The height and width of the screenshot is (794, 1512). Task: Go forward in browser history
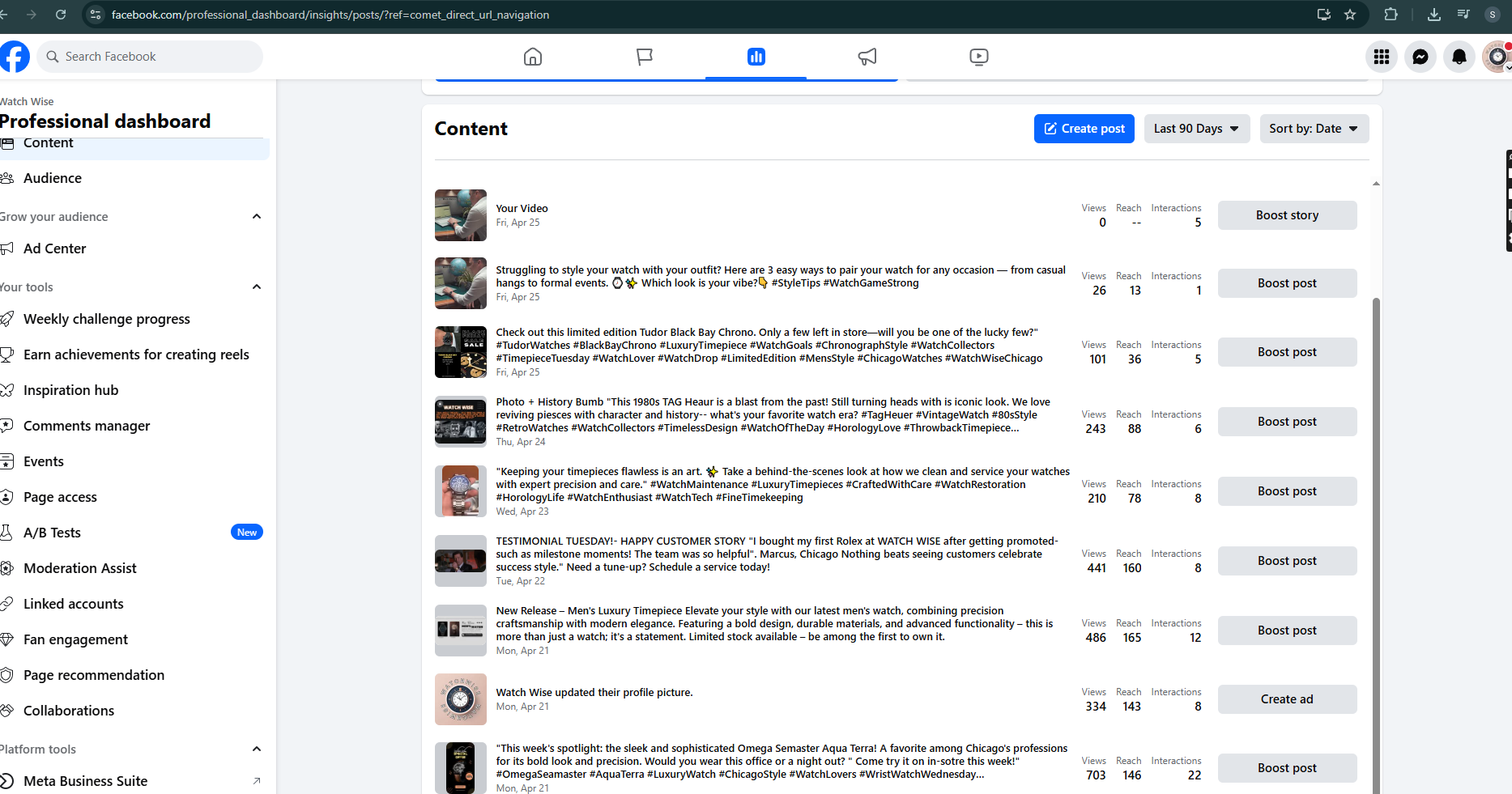[32, 15]
